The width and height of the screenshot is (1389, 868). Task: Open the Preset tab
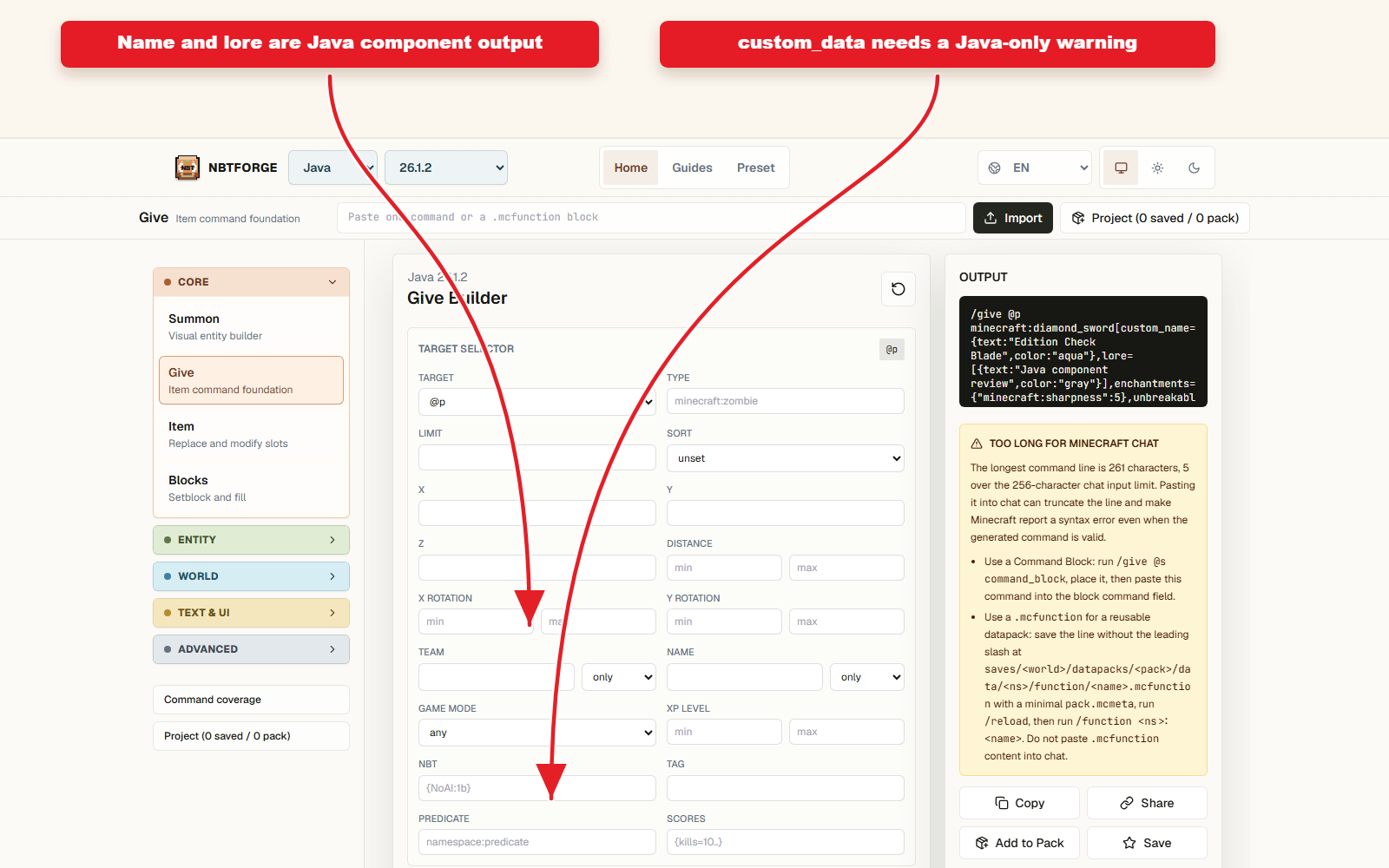[x=756, y=168]
